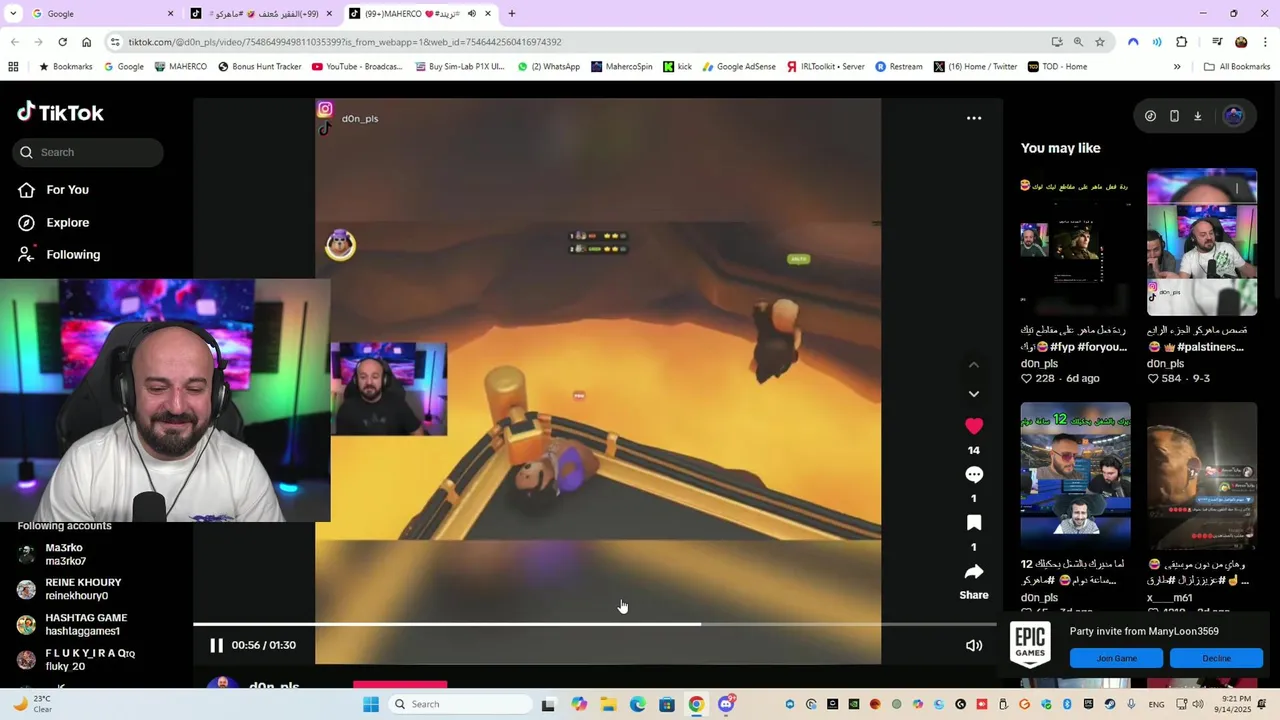The height and width of the screenshot is (720, 1280).
Task: Open the TikTok profile avatar menu
Action: [x=1234, y=116]
